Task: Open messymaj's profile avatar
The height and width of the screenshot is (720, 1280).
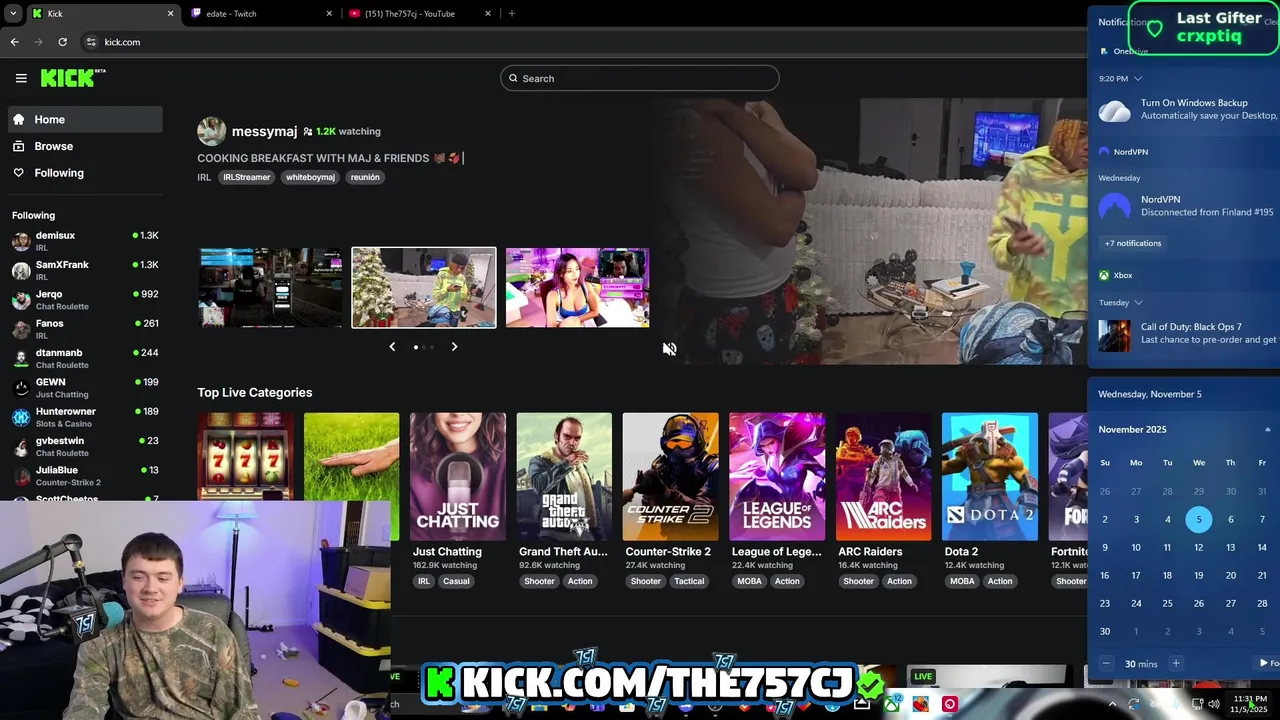Action: point(211,131)
